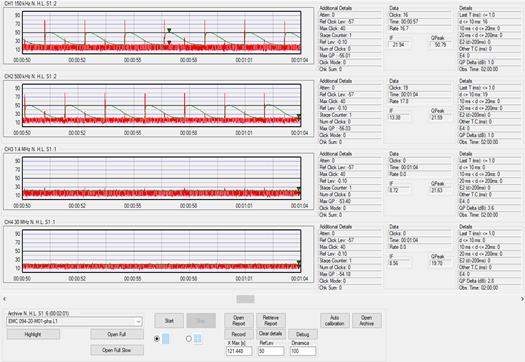Click the greyed-out Stop button
This screenshot has height=362, width=525.
[201, 320]
